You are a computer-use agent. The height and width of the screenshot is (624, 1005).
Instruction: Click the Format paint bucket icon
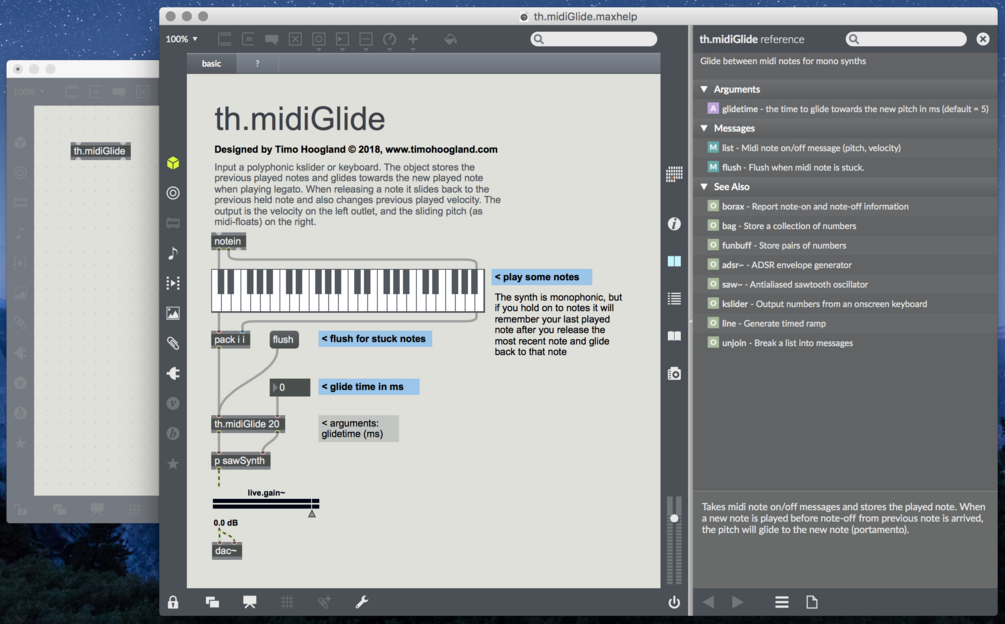(x=451, y=40)
